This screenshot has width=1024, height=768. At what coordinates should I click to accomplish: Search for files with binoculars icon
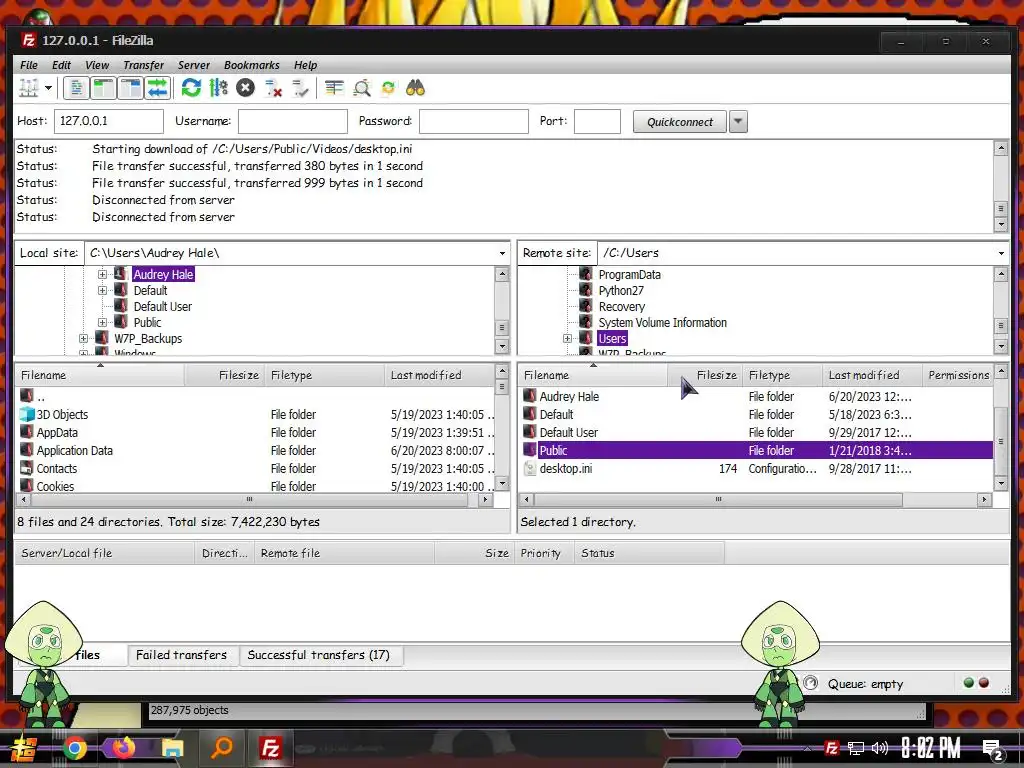pyautogui.click(x=415, y=88)
